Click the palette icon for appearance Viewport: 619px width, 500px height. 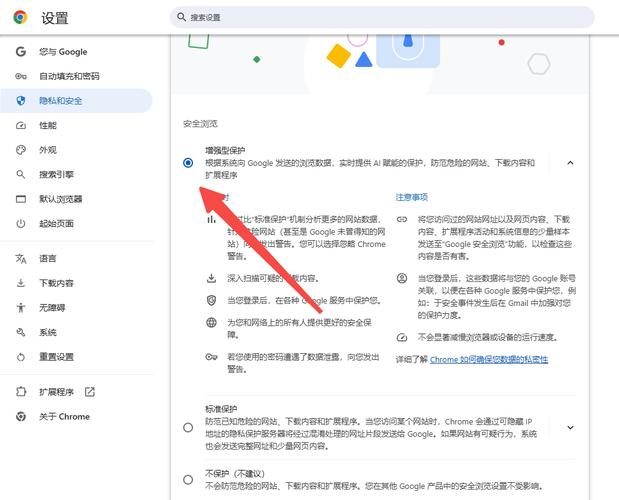21,150
